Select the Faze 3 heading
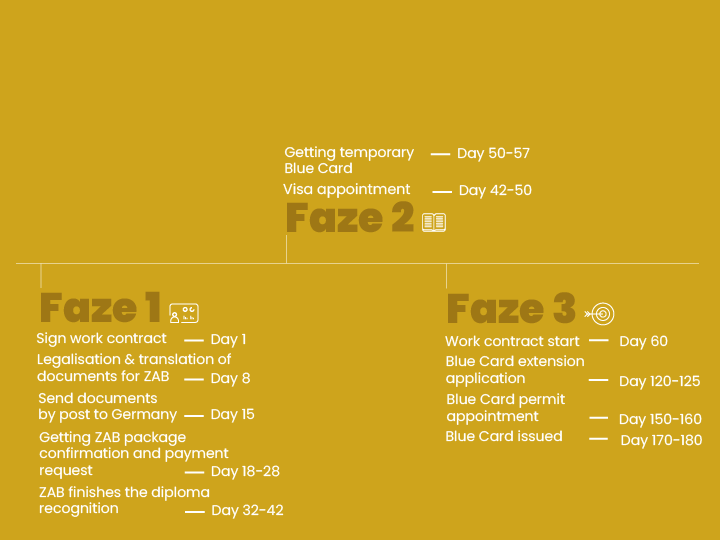 [511, 310]
